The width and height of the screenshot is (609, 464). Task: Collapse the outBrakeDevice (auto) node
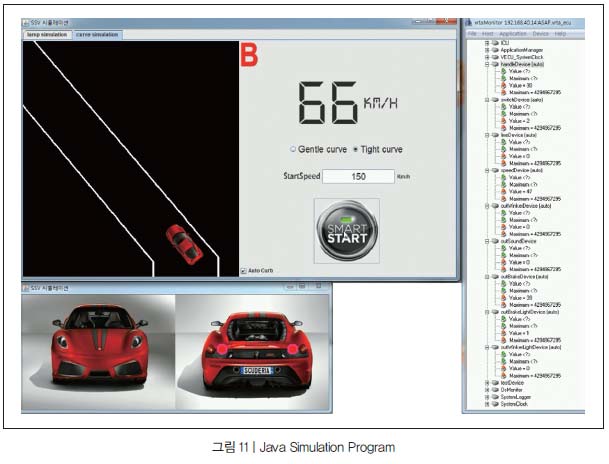click(487, 276)
